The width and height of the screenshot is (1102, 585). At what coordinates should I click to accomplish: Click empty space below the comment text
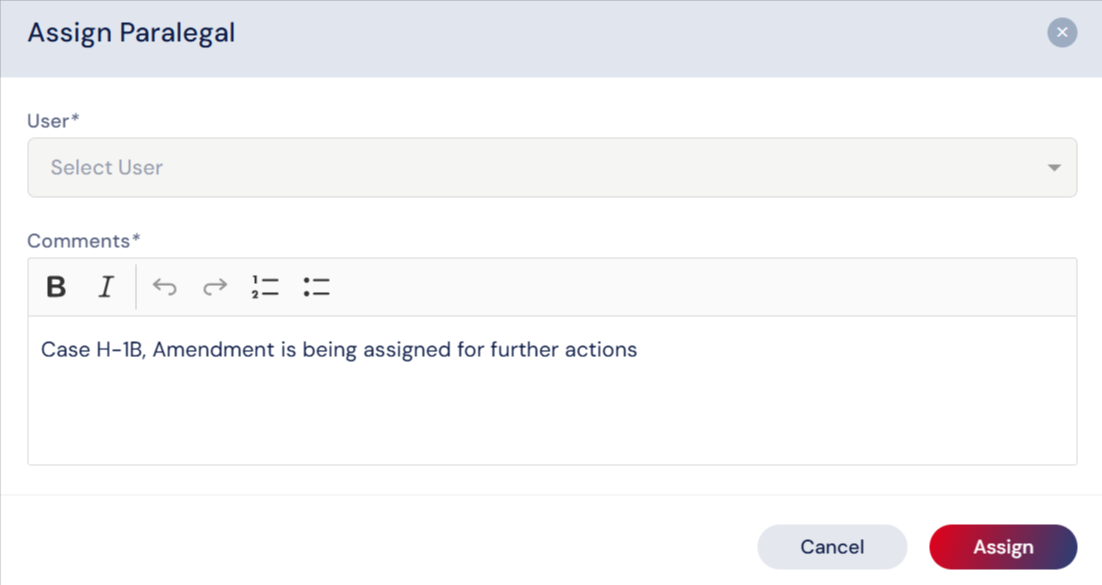pos(551,420)
